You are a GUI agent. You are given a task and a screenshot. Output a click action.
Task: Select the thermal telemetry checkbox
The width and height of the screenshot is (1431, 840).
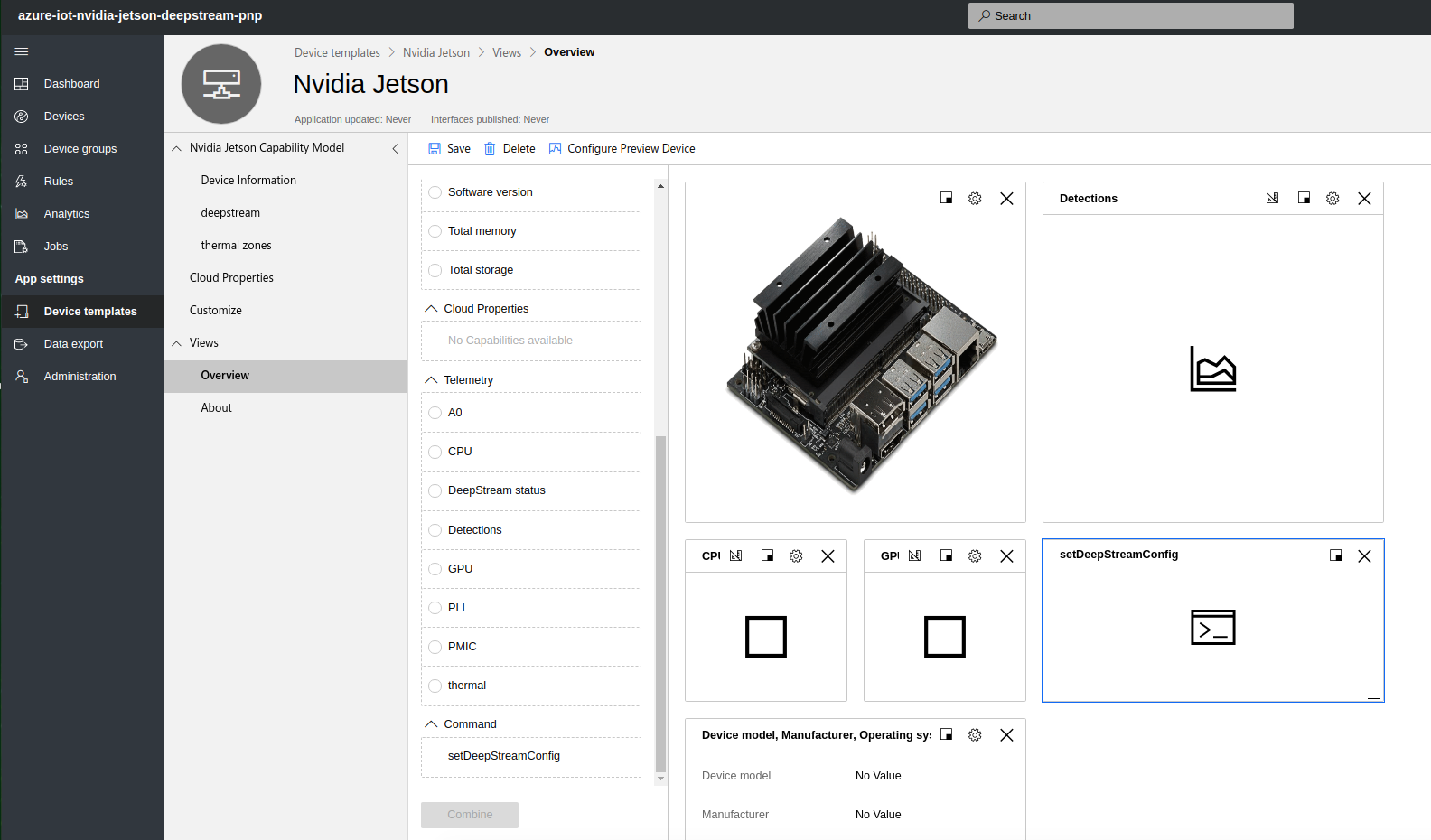[435, 686]
